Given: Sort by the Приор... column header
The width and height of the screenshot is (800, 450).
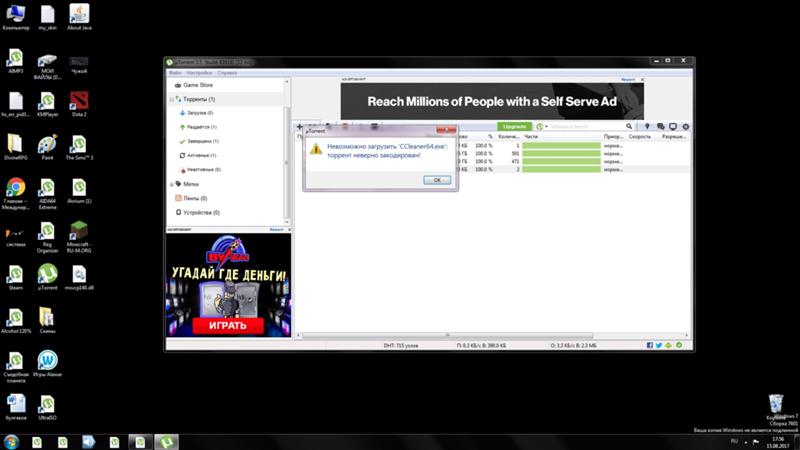Looking at the screenshot, I should 613,137.
